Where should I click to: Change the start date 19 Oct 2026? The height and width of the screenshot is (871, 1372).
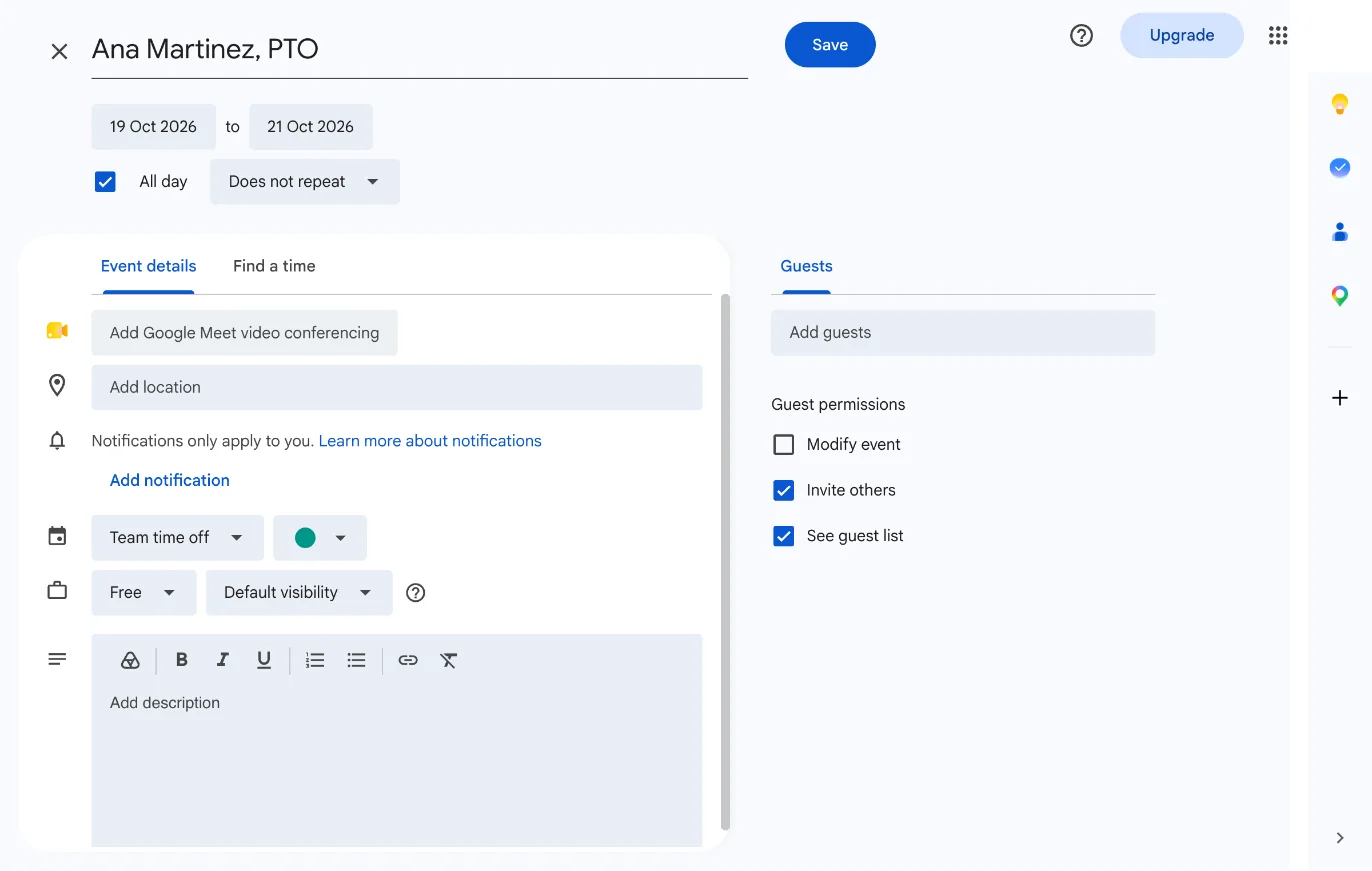click(154, 127)
